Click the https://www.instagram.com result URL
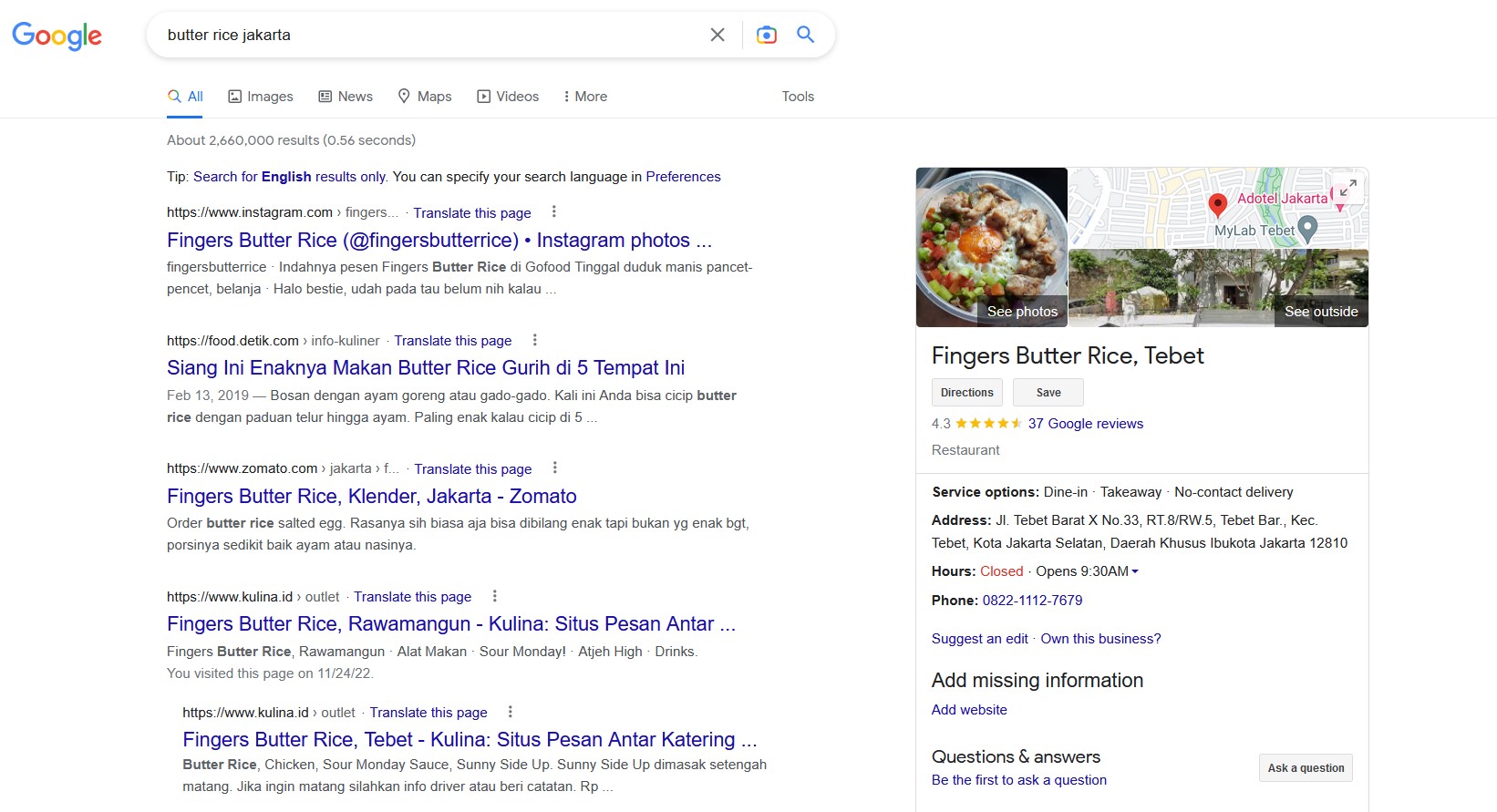The image size is (1497, 812). click(250, 212)
